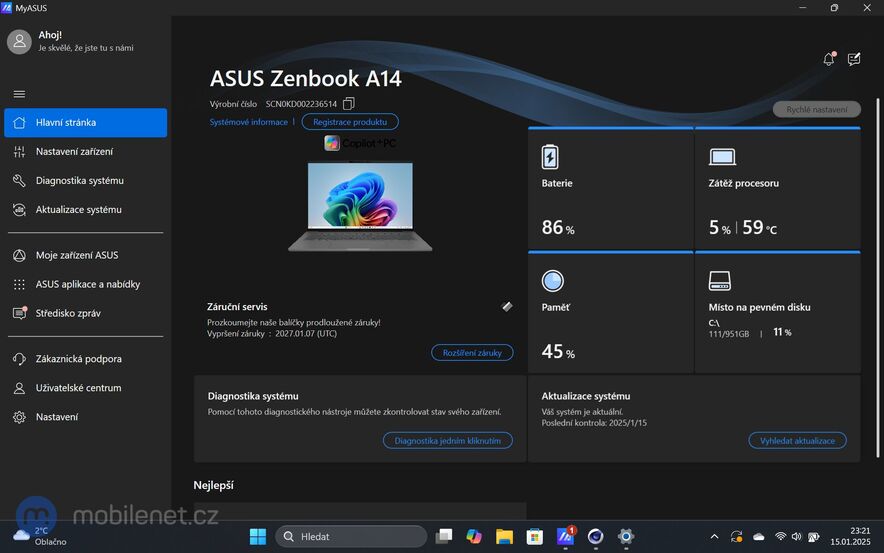Click the Rychlé nastavení button
The width and height of the screenshot is (884, 553).
point(816,109)
